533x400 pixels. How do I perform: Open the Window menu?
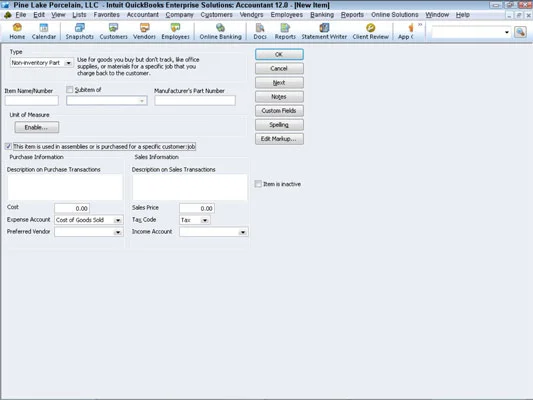[437, 15]
